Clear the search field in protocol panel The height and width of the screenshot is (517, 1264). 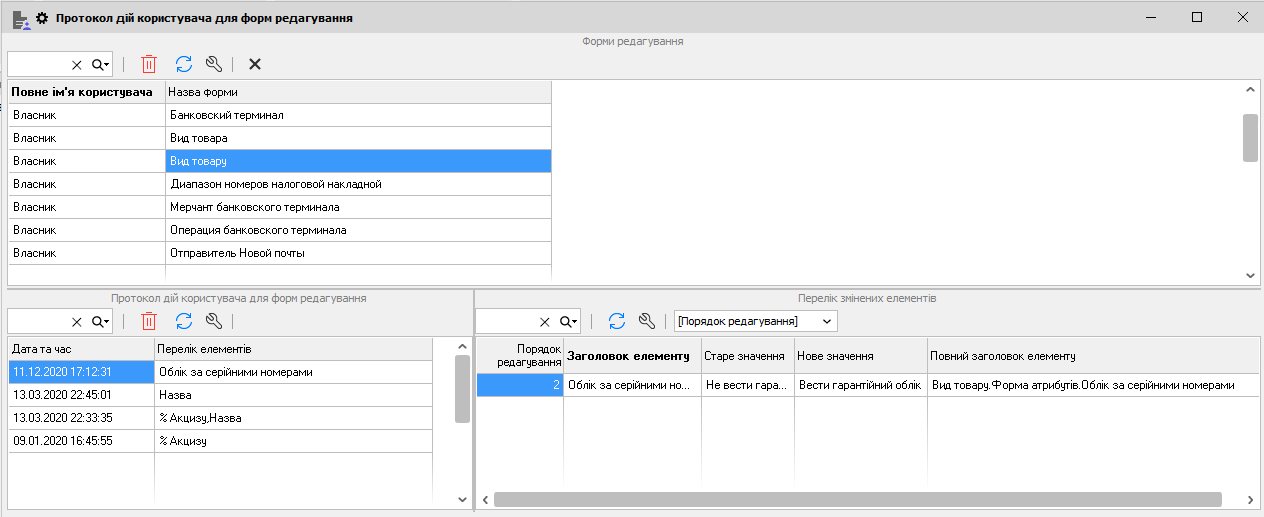(x=77, y=321)
